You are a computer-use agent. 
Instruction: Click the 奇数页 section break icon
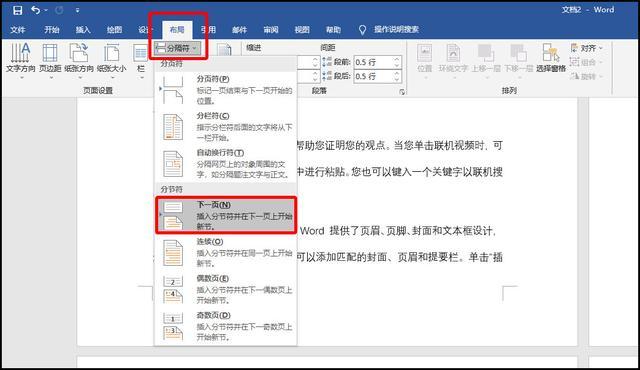tap(173, 326)
